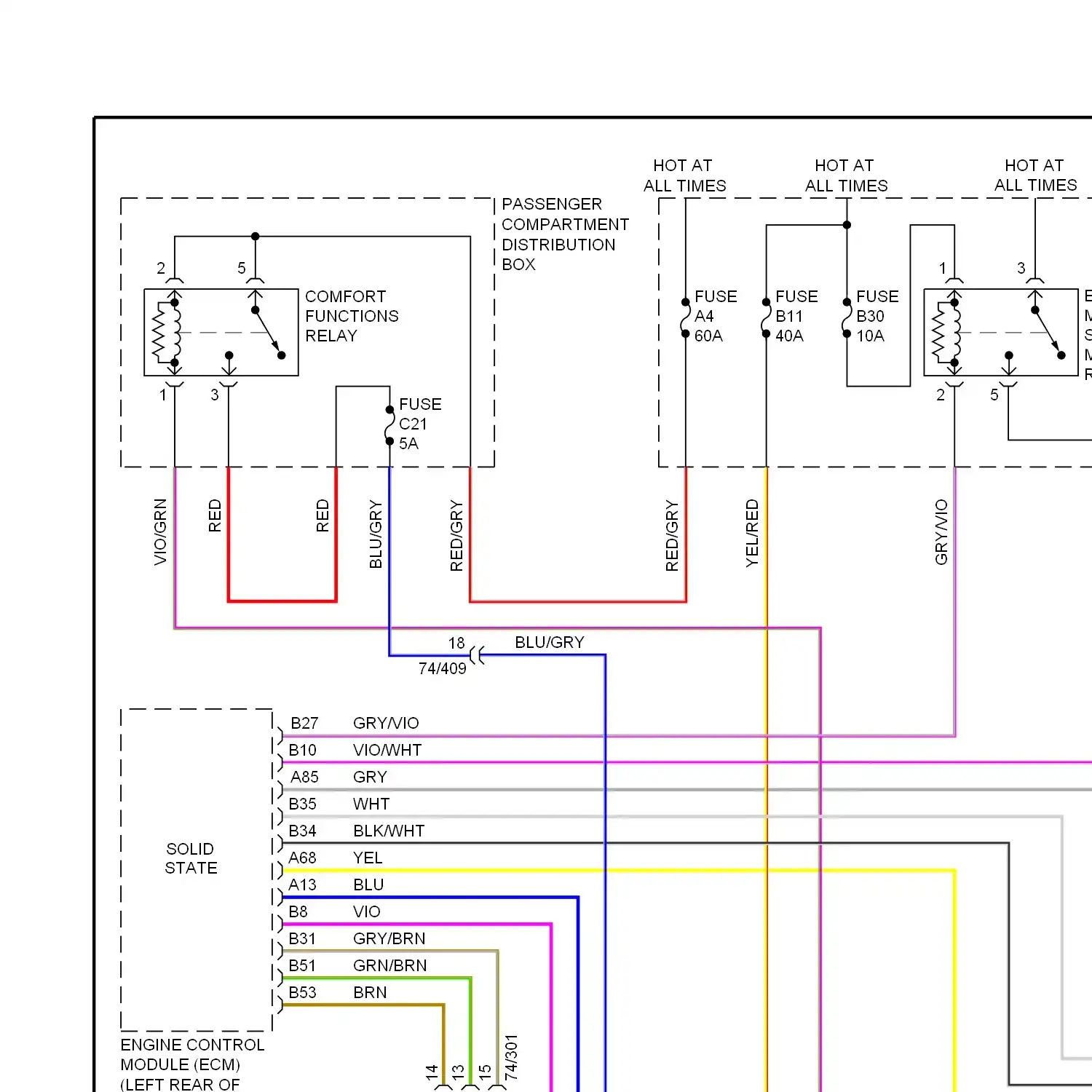Click the BRN label next to B53
This screenshot has height=1092, width=1092.
tap(370, 992)
